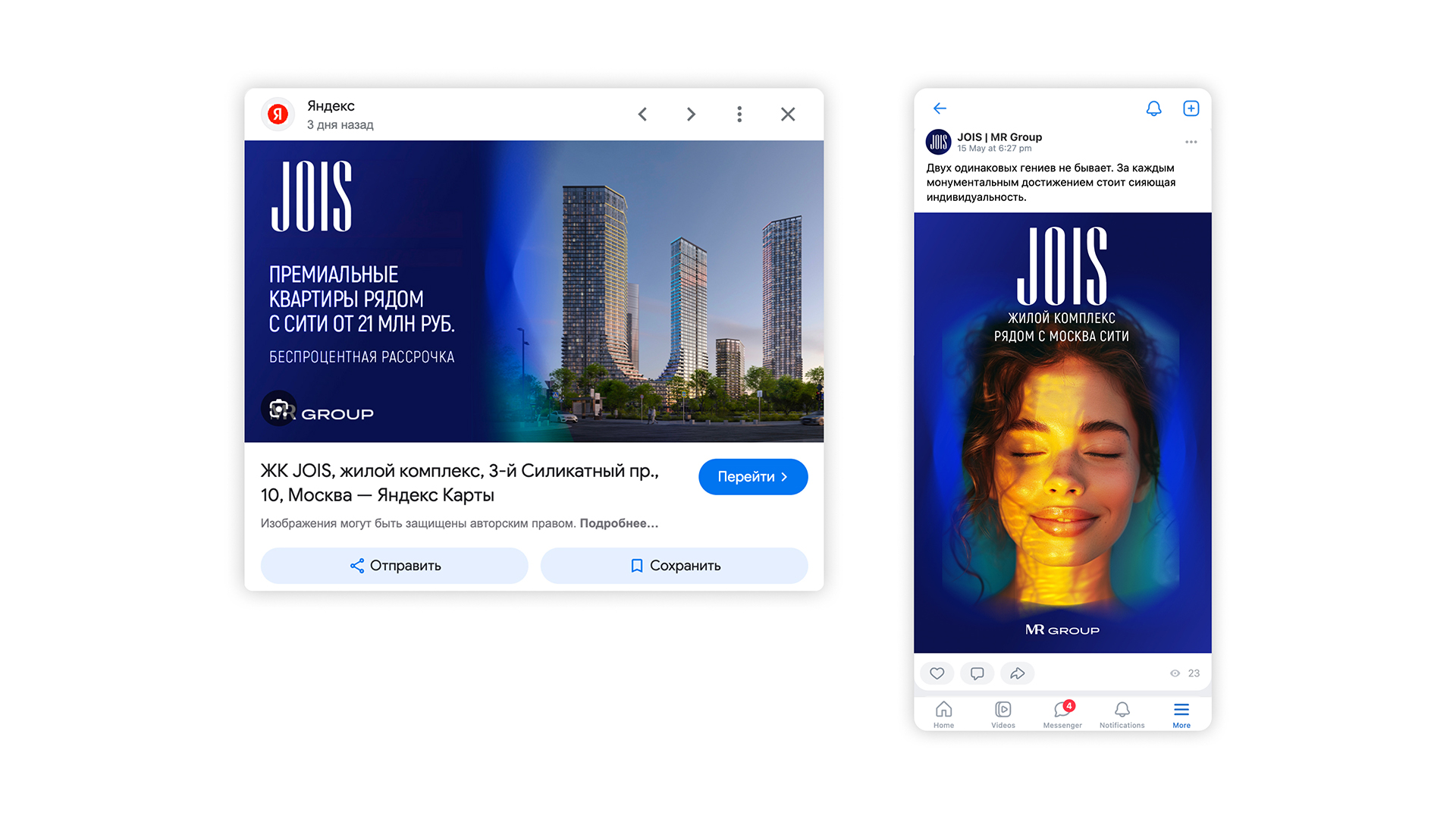Open the Messenger tab with badge 4
The width and height of the screenshot is (1456, 819).
[1062, 714]
